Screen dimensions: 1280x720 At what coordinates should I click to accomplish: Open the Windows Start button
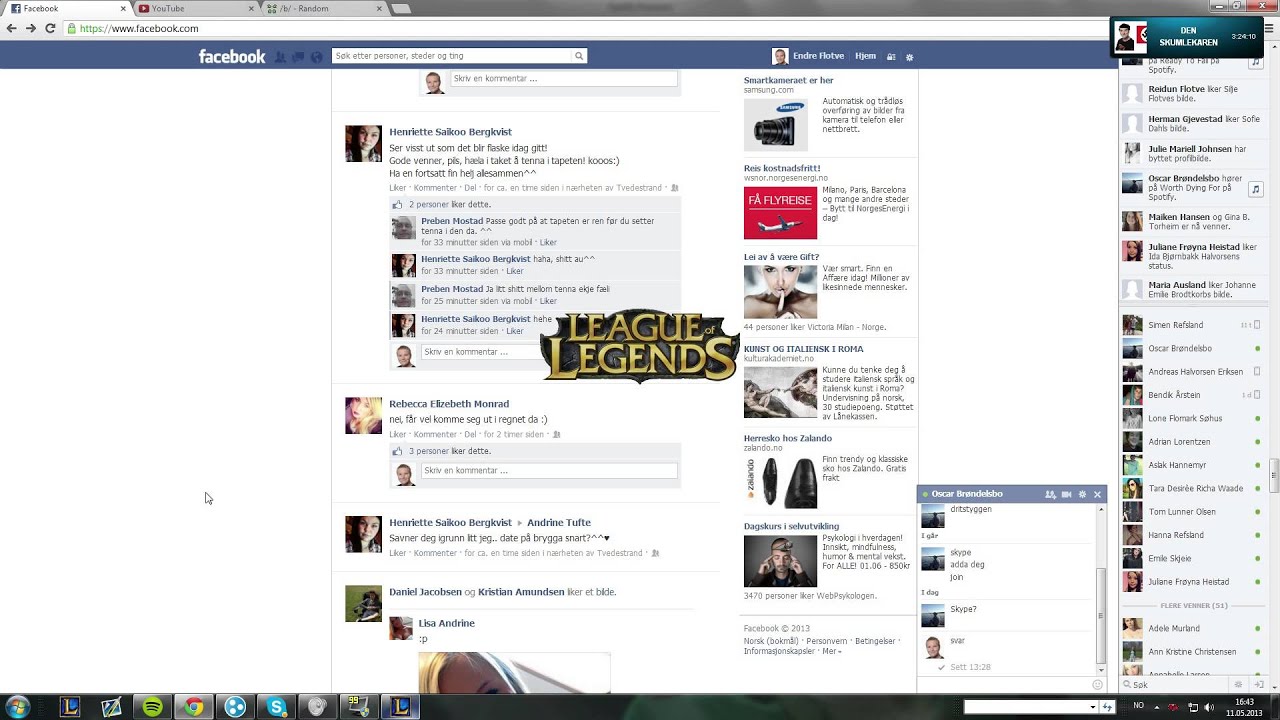[x=17, y=707]
